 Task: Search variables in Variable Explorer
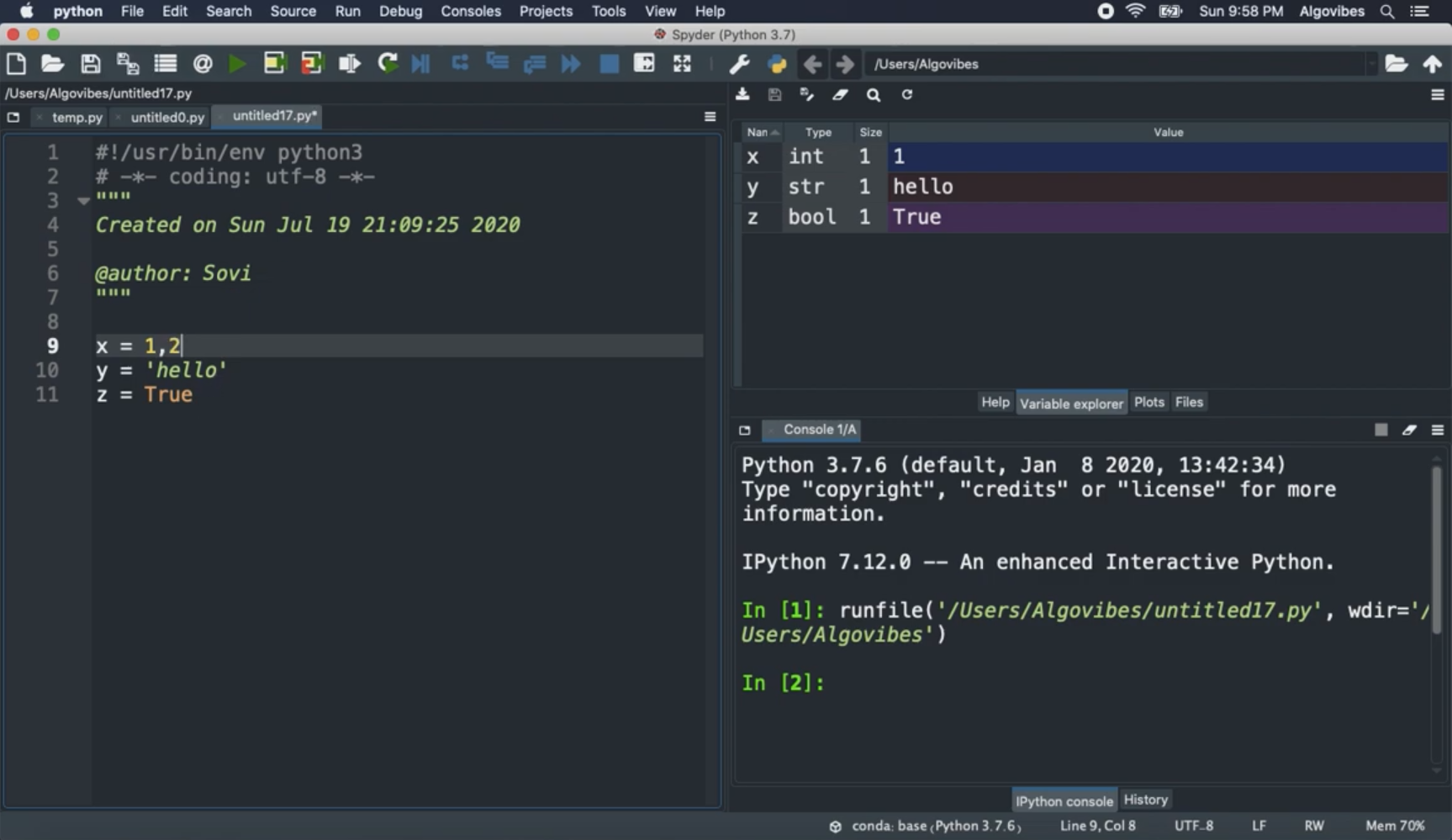pos(873,95)
